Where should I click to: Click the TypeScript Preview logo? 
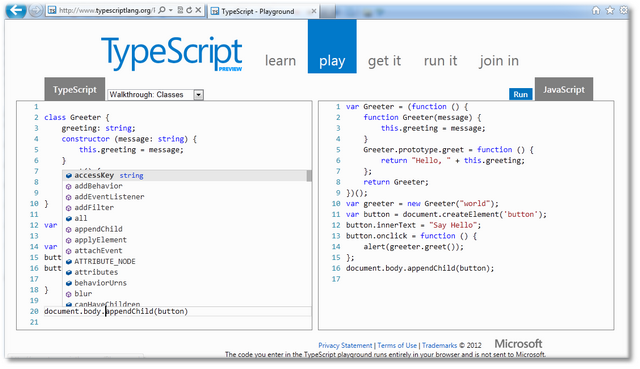click(172, 53)
